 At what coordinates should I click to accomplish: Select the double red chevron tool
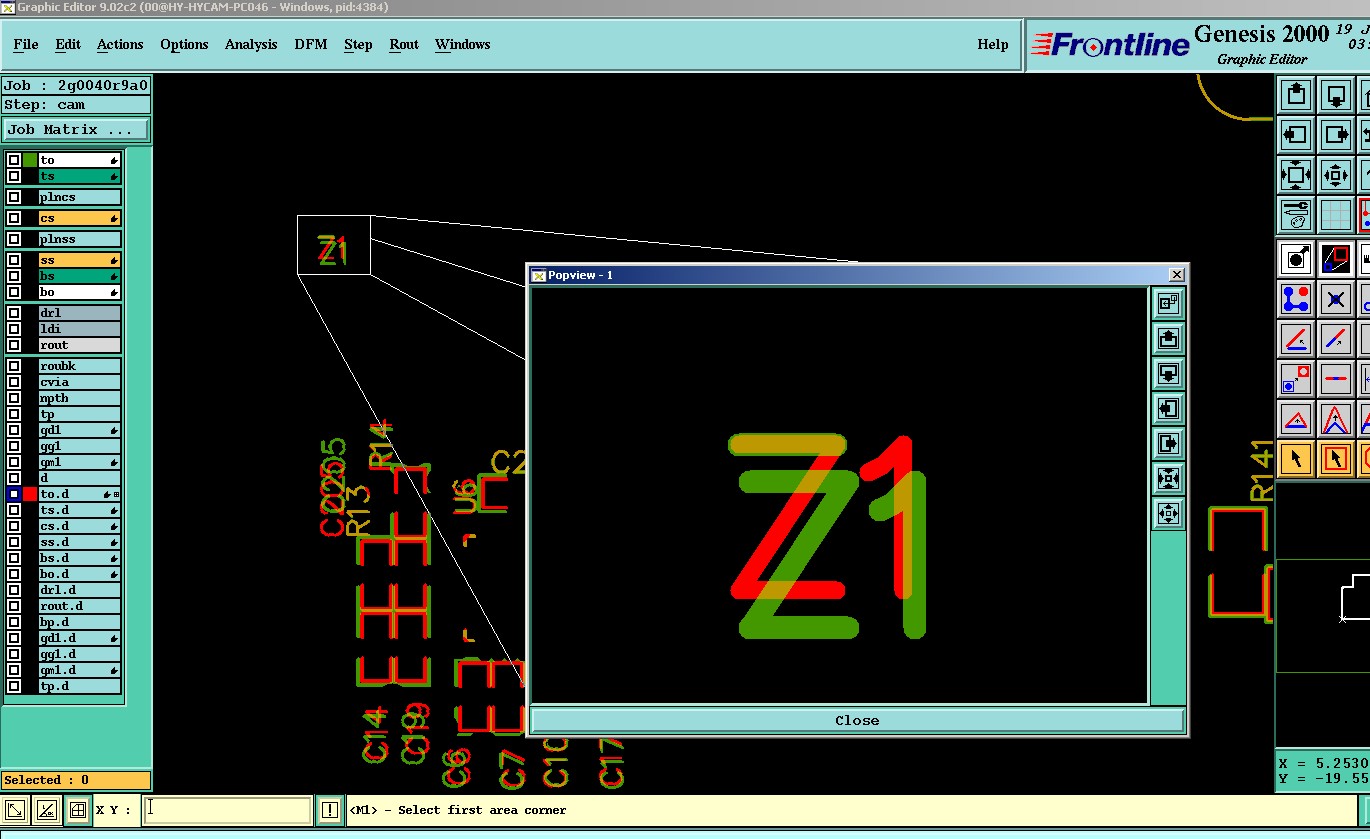tap(1336, 419)
